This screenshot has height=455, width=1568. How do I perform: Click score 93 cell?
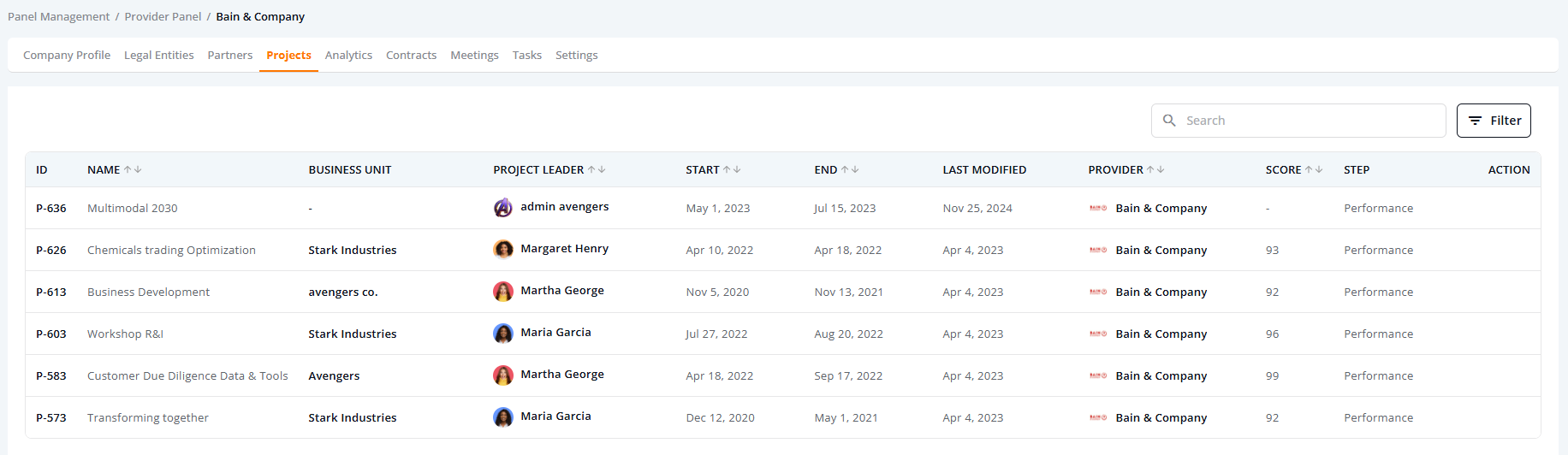click(x=1273, y=250)
